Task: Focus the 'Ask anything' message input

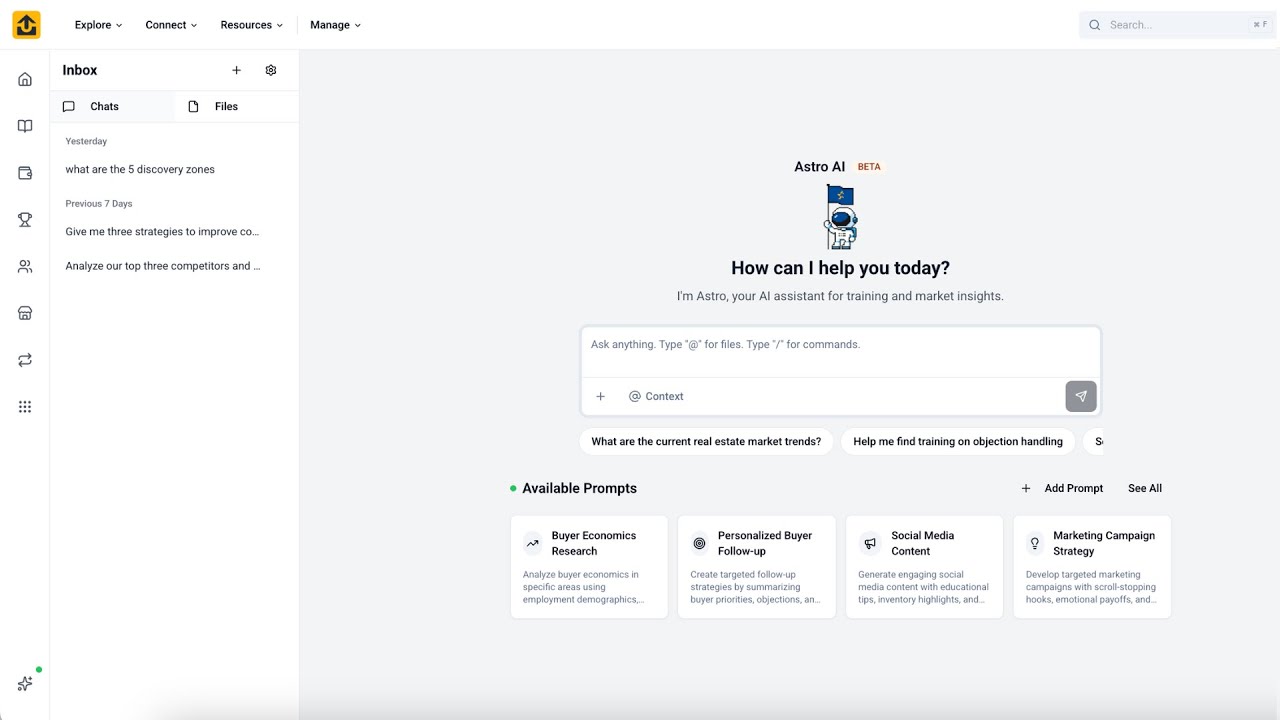Action: click(840, 352)
